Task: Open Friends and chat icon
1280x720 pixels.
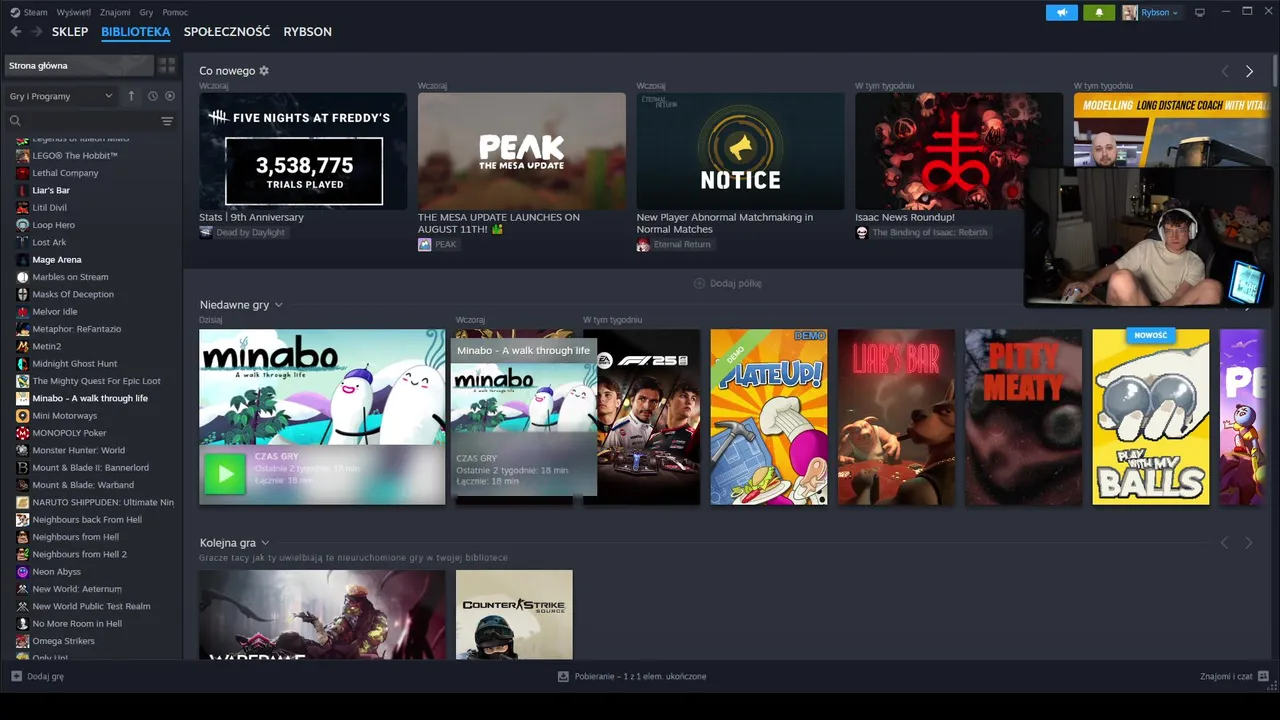Action: click(x=1264, y=676)
